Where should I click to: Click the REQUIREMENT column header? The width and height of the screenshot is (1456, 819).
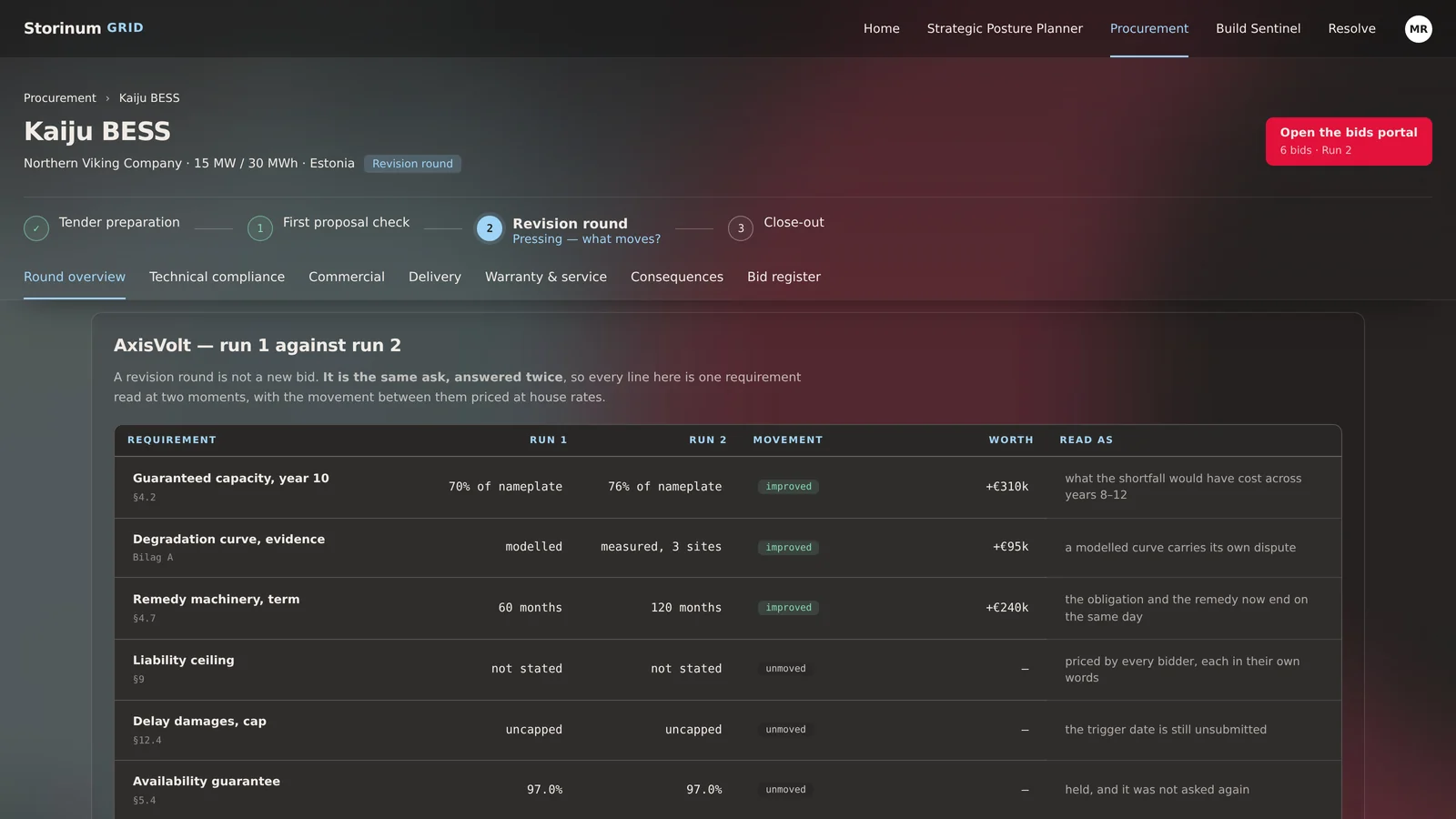(x=172, y=440)
